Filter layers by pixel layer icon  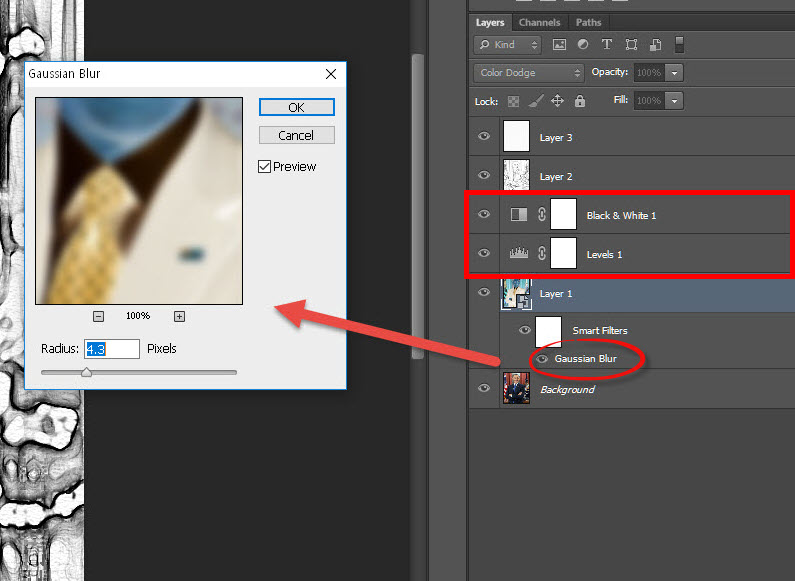[559, 45]
